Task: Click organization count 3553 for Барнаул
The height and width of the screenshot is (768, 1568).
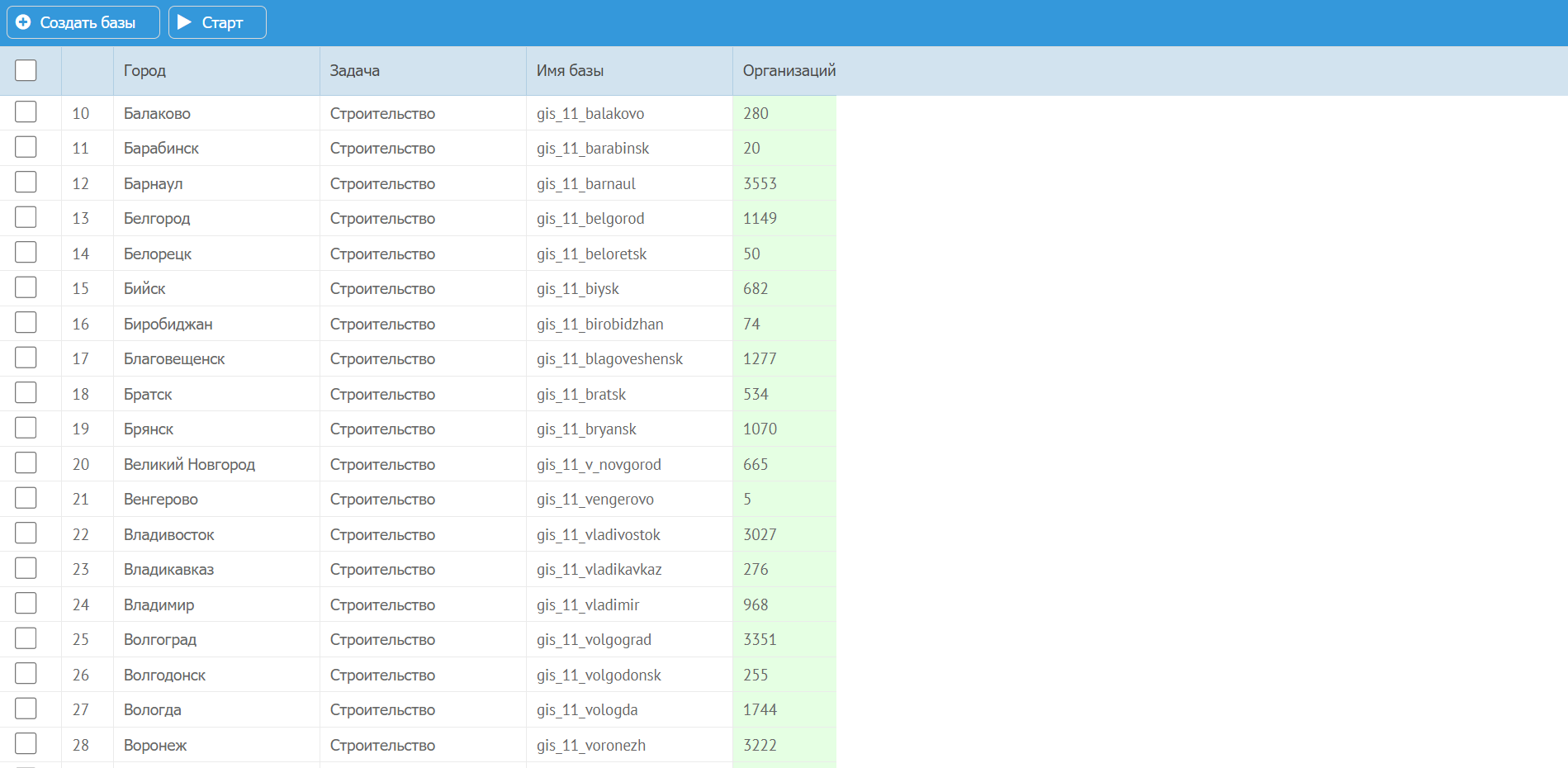Action: [760, 184]
